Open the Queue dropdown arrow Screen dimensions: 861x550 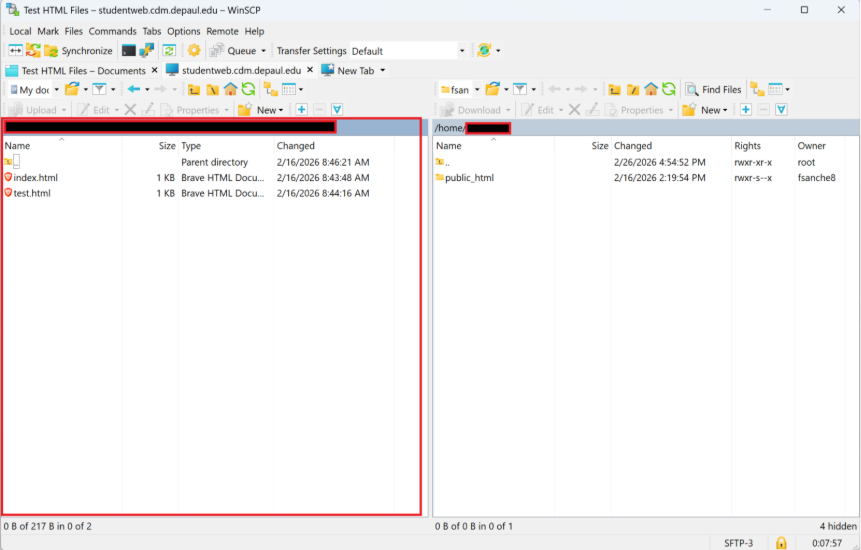pyautogui.click(x=264, y=51)
